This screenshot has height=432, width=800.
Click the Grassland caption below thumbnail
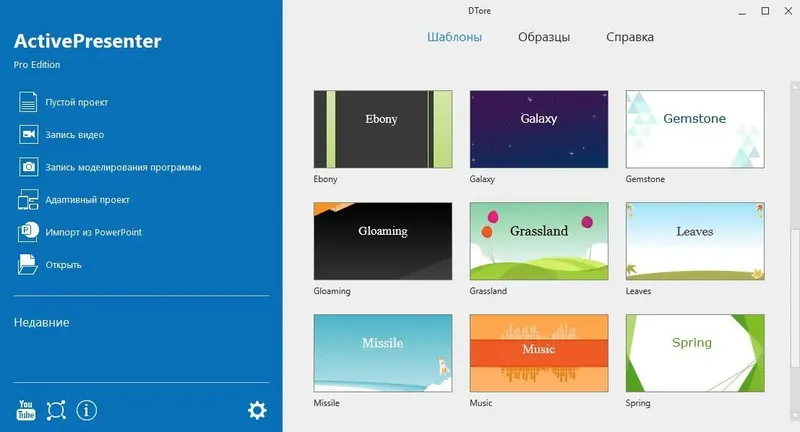coord(488,291)
